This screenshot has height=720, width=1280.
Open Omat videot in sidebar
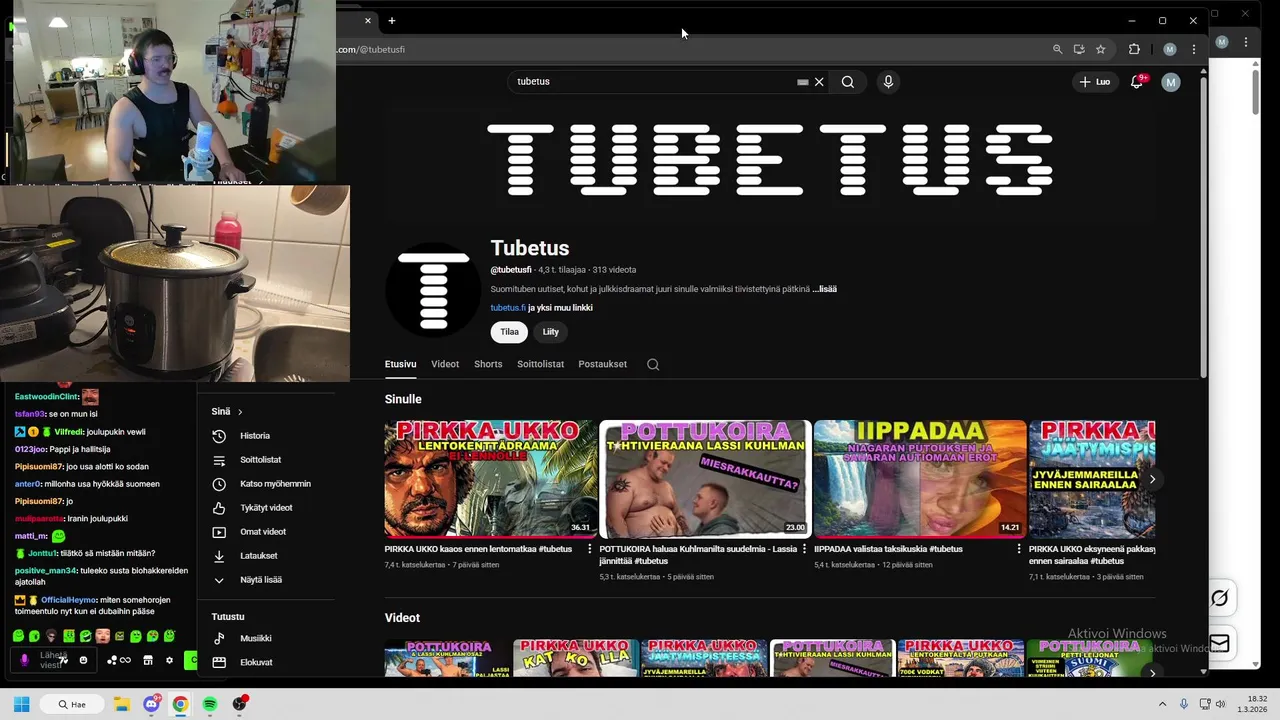tap(263, 532)
